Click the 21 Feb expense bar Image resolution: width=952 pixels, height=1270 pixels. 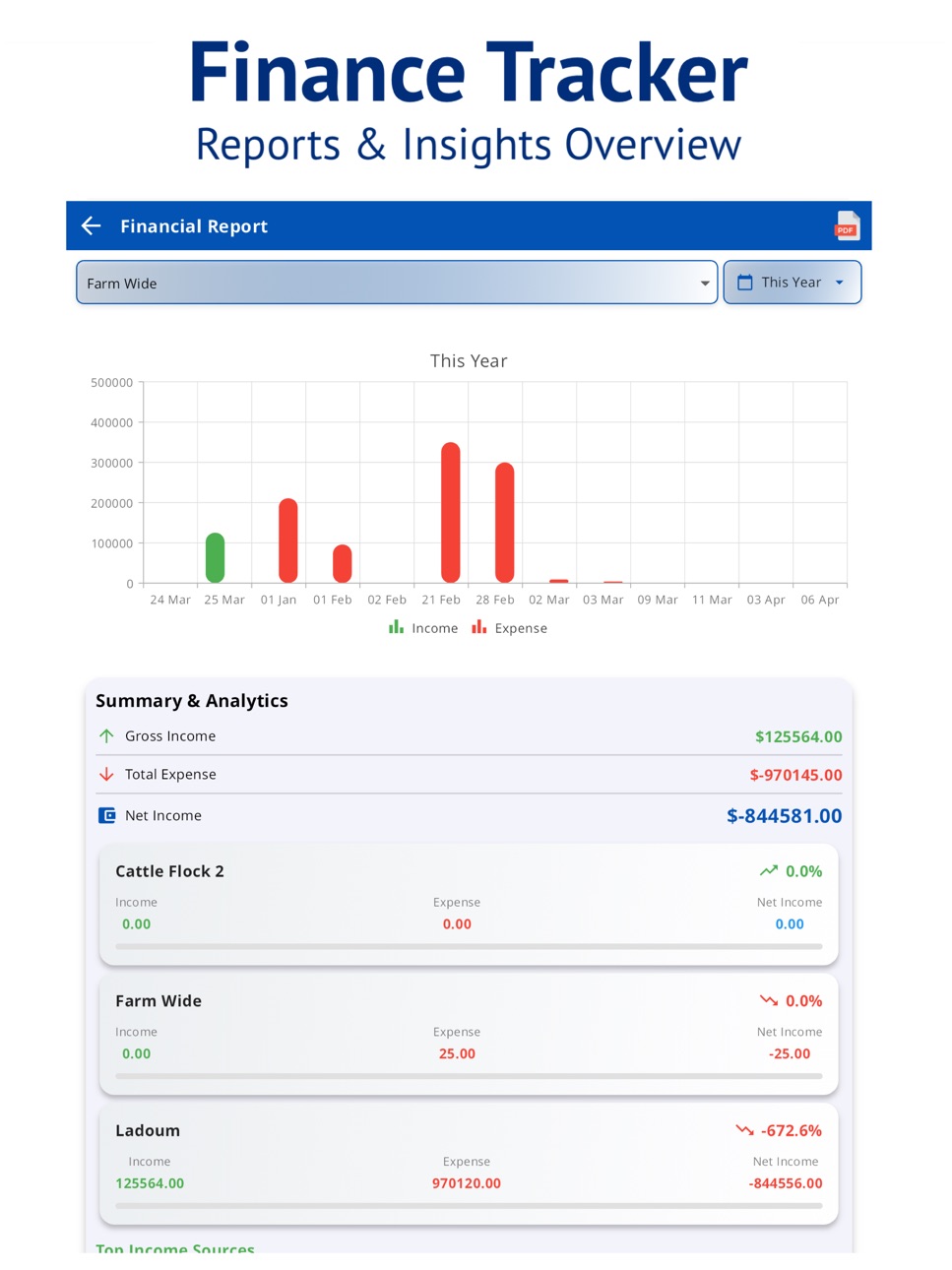click(x=451, y=512)
